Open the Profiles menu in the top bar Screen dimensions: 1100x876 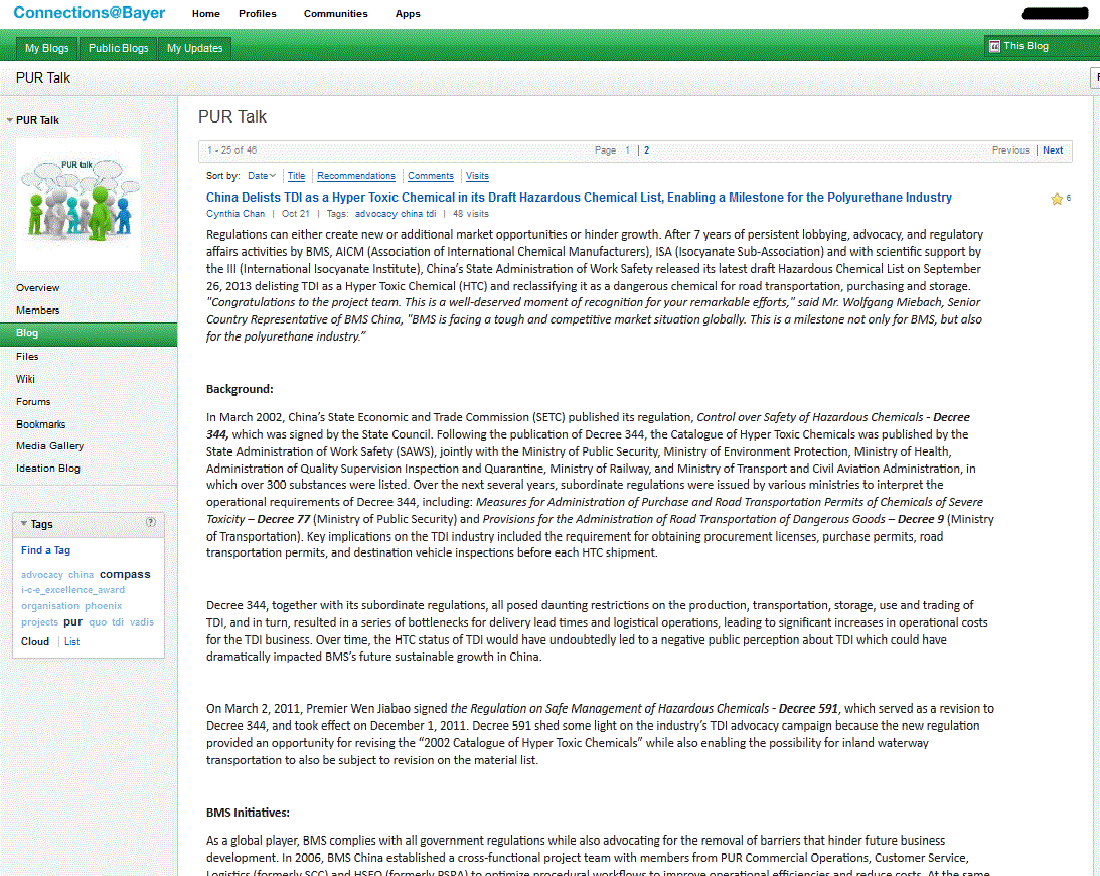click(257, 14)
